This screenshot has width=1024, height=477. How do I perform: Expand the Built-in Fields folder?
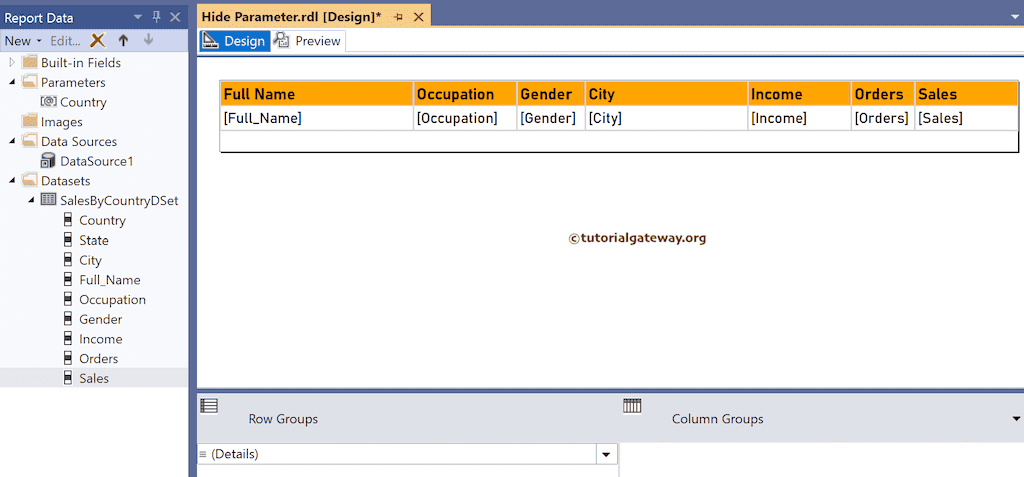coord(12,63)
